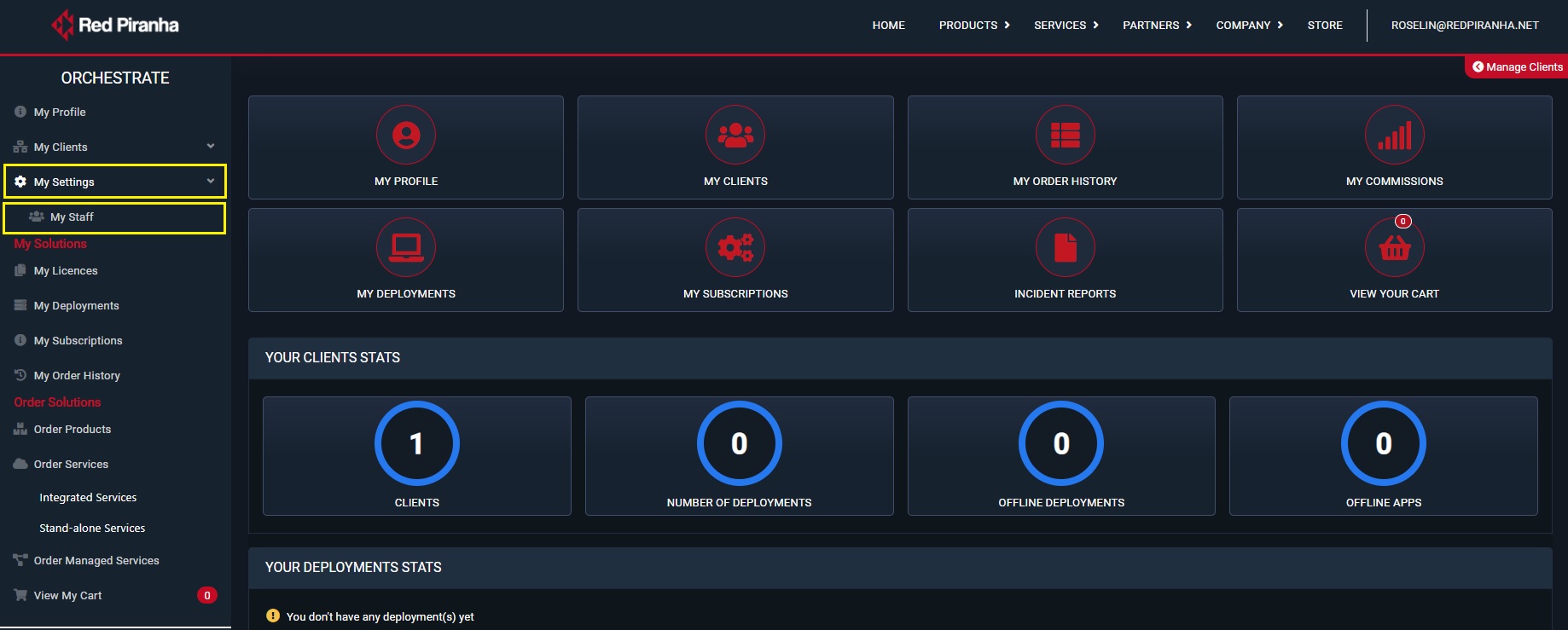Screen dimensions: 1568x630
Task: Click the Manage Clients back arrow icon
Action: pos(1478,66)
